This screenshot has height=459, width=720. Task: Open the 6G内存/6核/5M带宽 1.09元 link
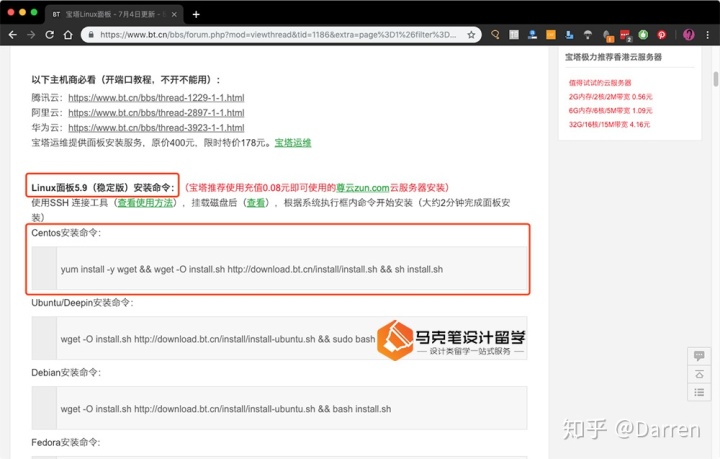611,111
